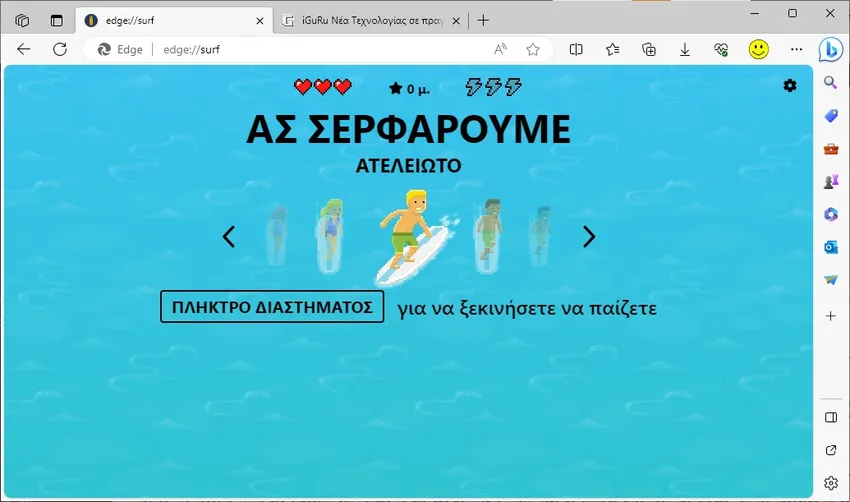Open the surf game settings gear

[790, 85]
